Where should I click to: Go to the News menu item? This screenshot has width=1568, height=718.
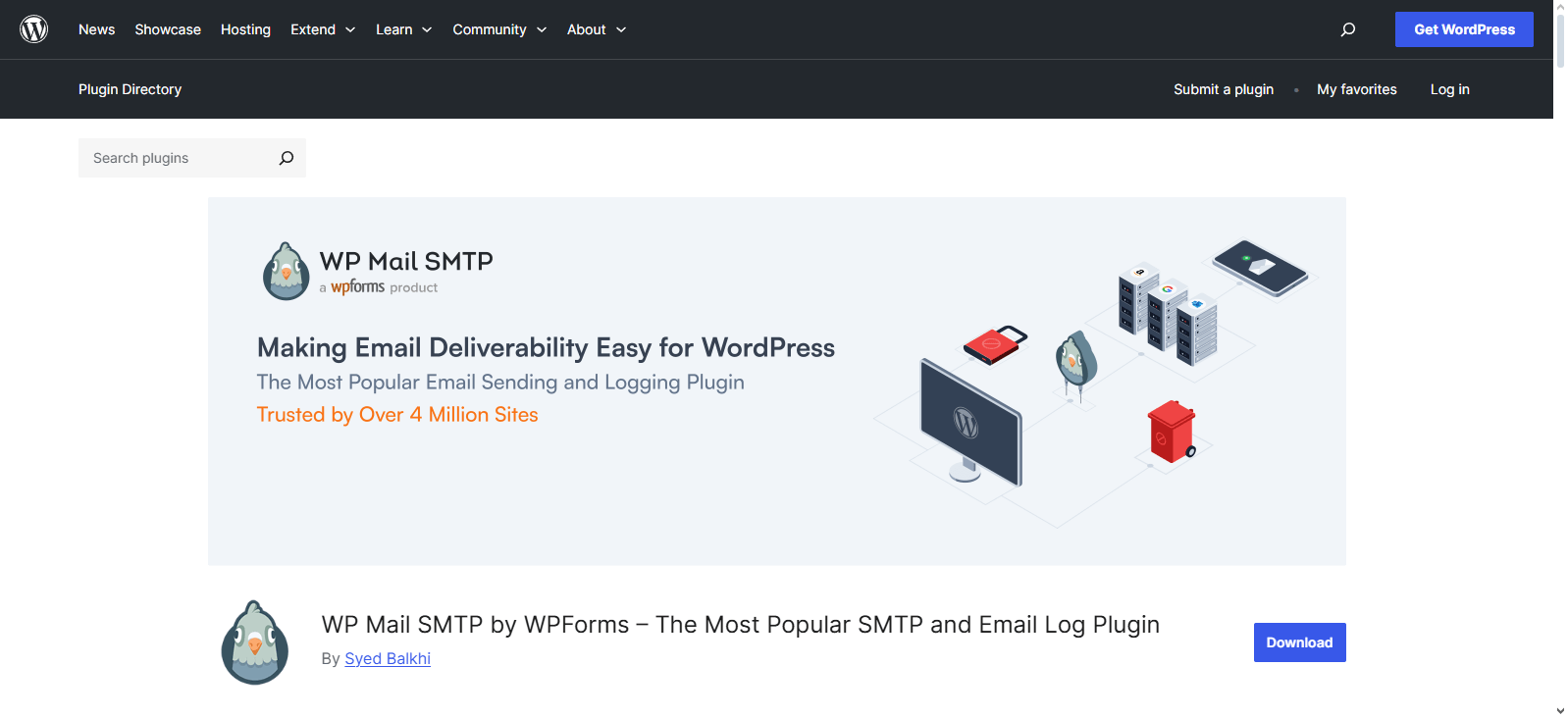(x=96, y=29)
